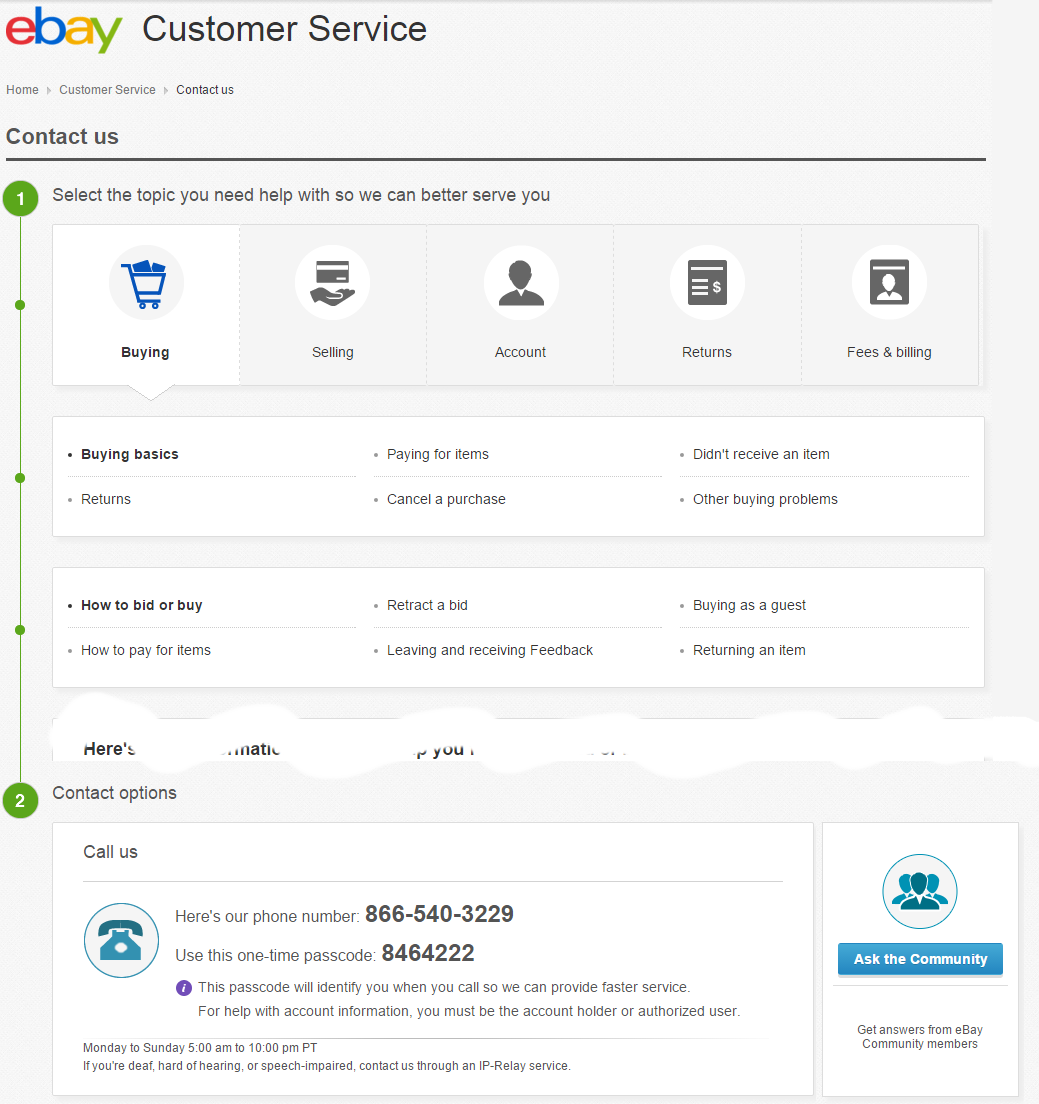Click the support hours text
The width and height of the screenshot is (1039, 1104).
(x=200, y=1048)
